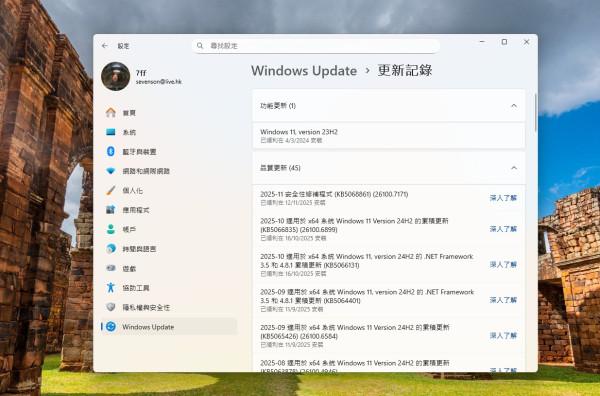600x396 pixels.
Task: Click the 帳戶 sidebar label
Action: pos(129,230)
